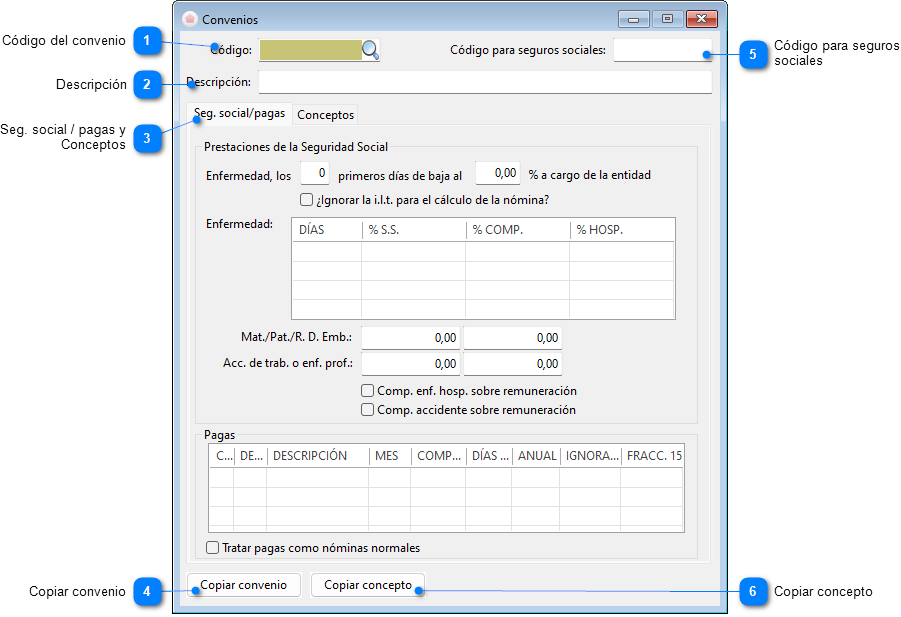
Task: Click the primeros días de baja field
Action: [x=315, y=173]
